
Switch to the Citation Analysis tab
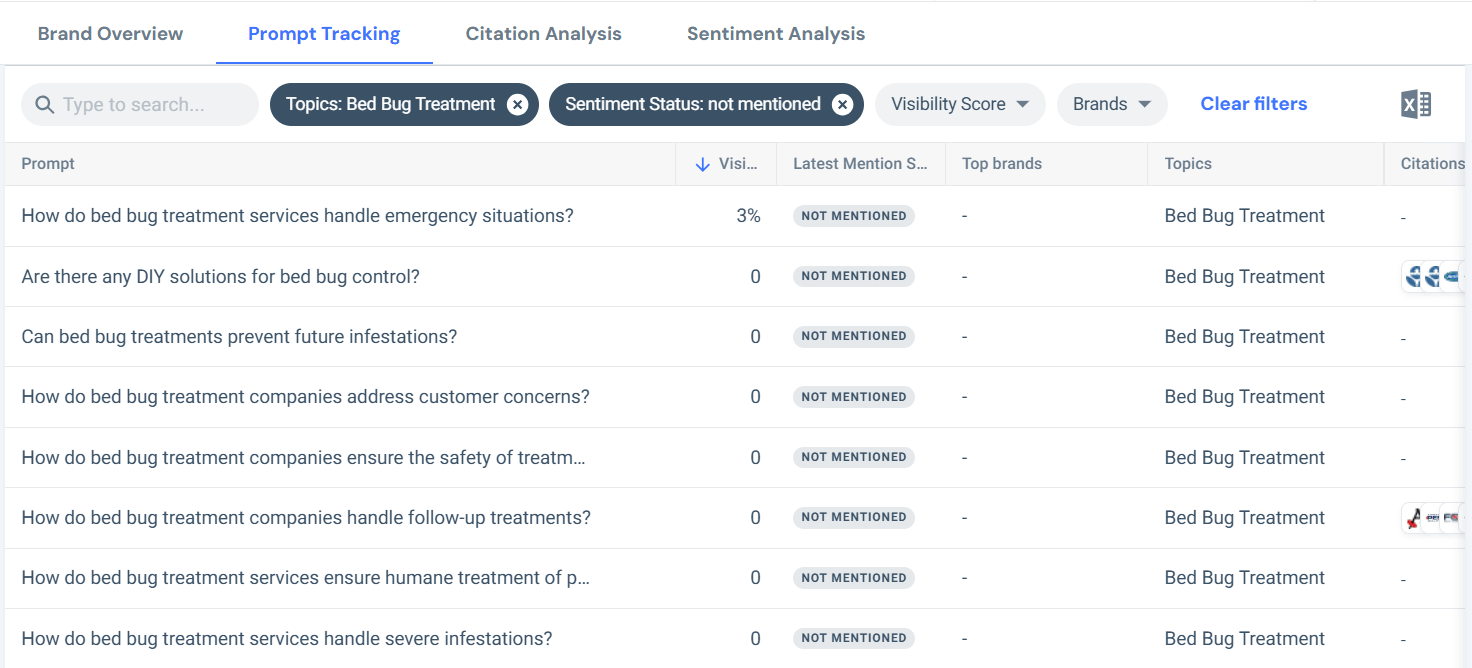click(543, 34)
